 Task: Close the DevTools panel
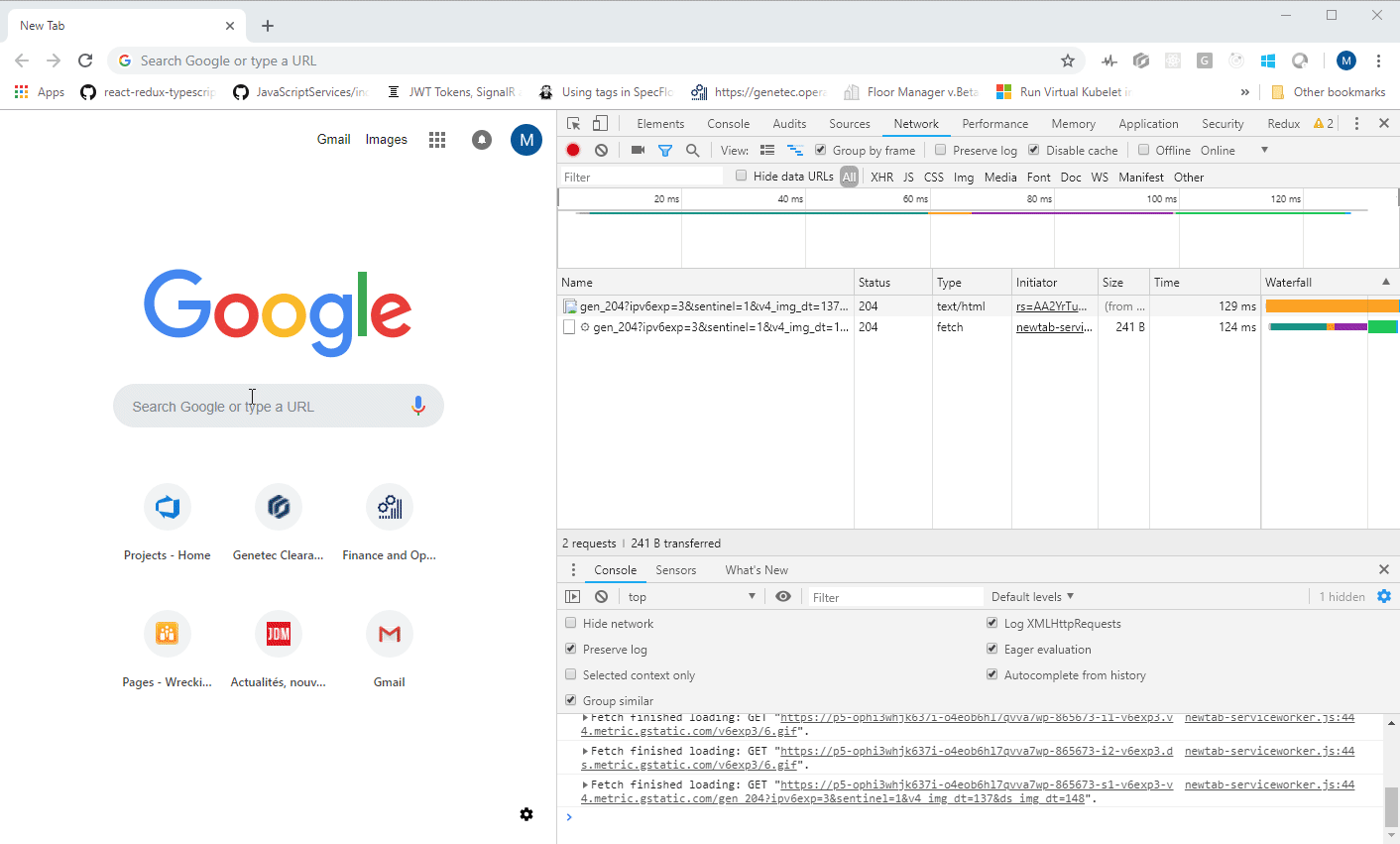1384,124
